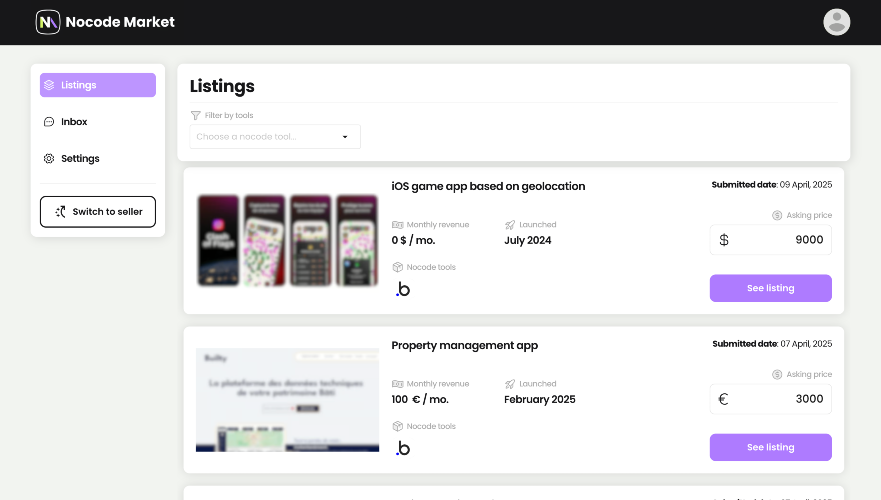Click See listing for iOS game app
Viewport: 881px width, 500px height.
(771, 288)
